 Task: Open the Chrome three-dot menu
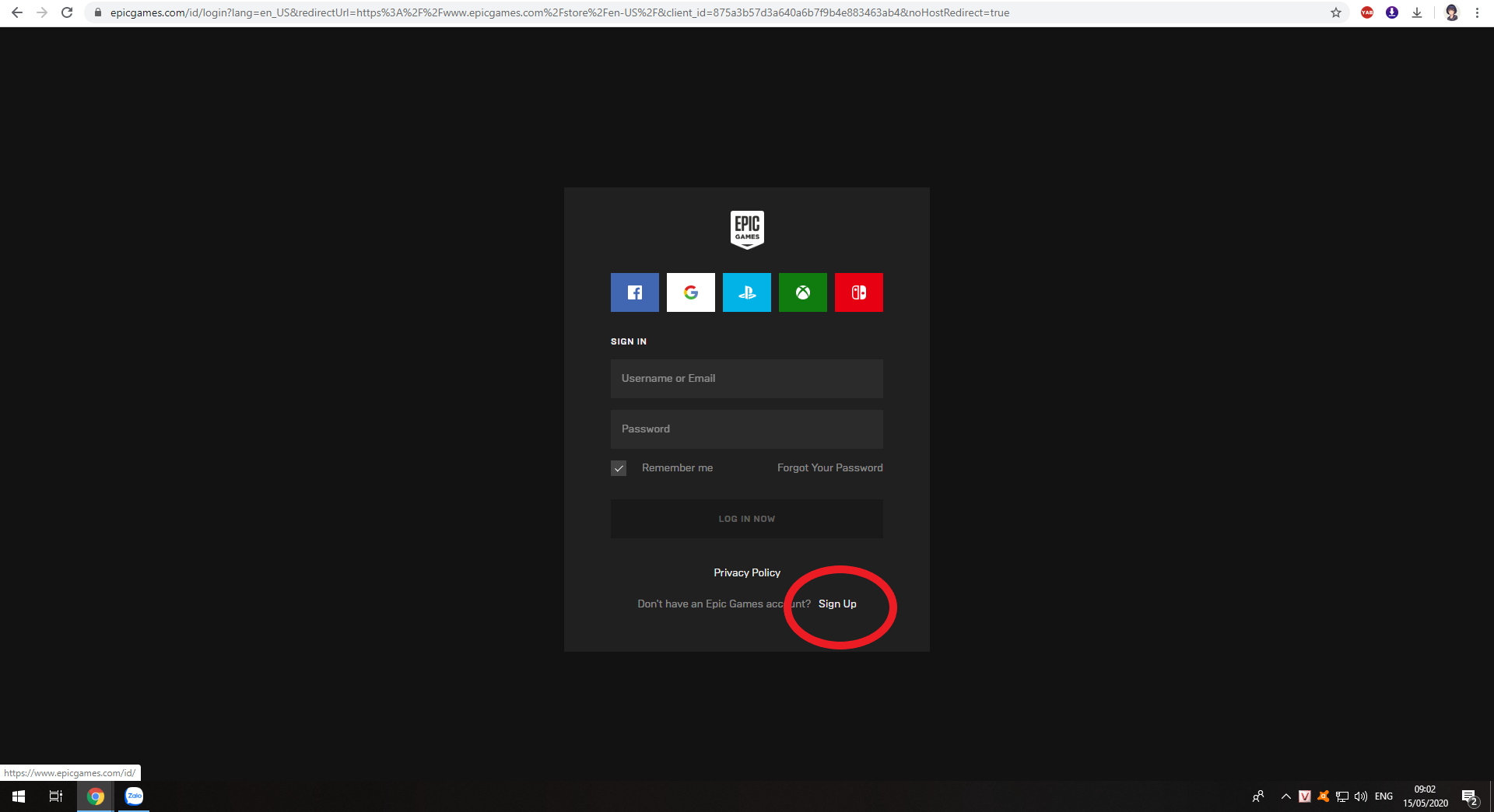coord(1477,12)
